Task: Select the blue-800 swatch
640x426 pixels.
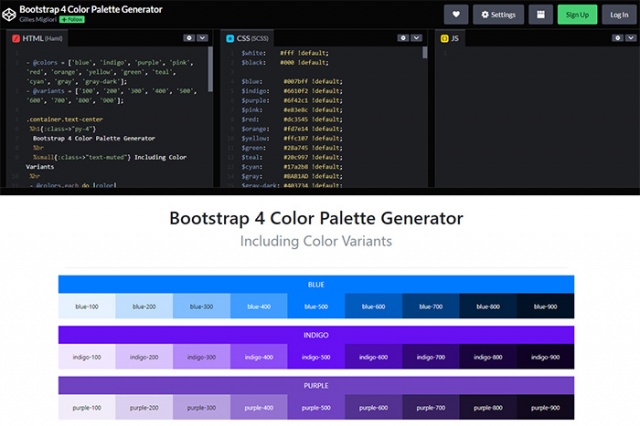Action: click(488, 306)
